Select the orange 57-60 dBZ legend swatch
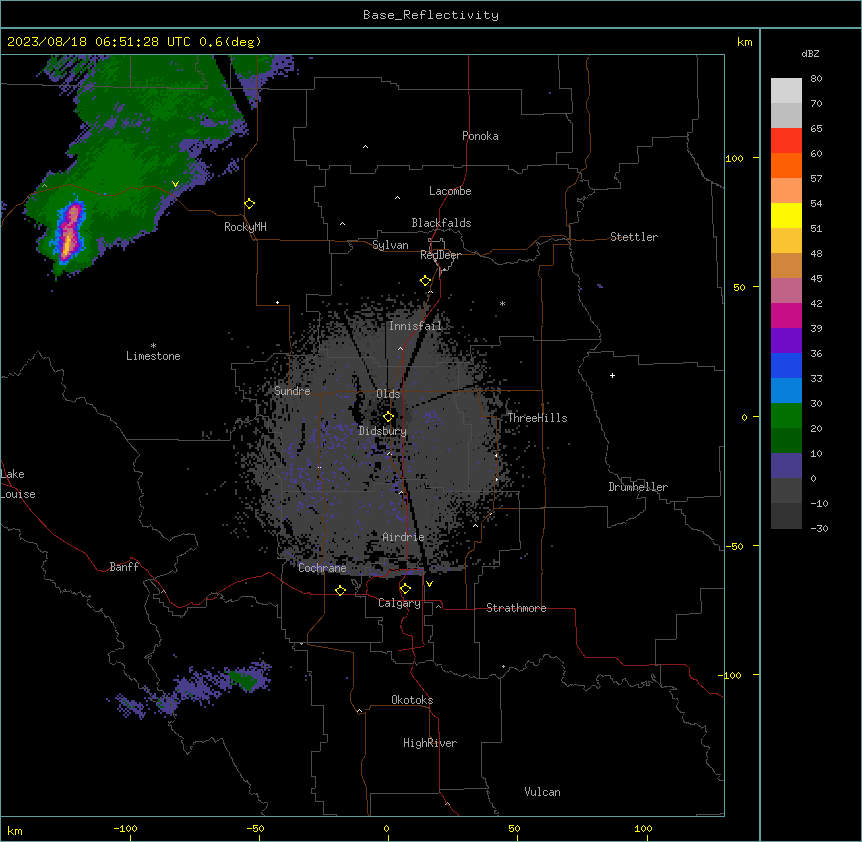 tap(786, 165)
